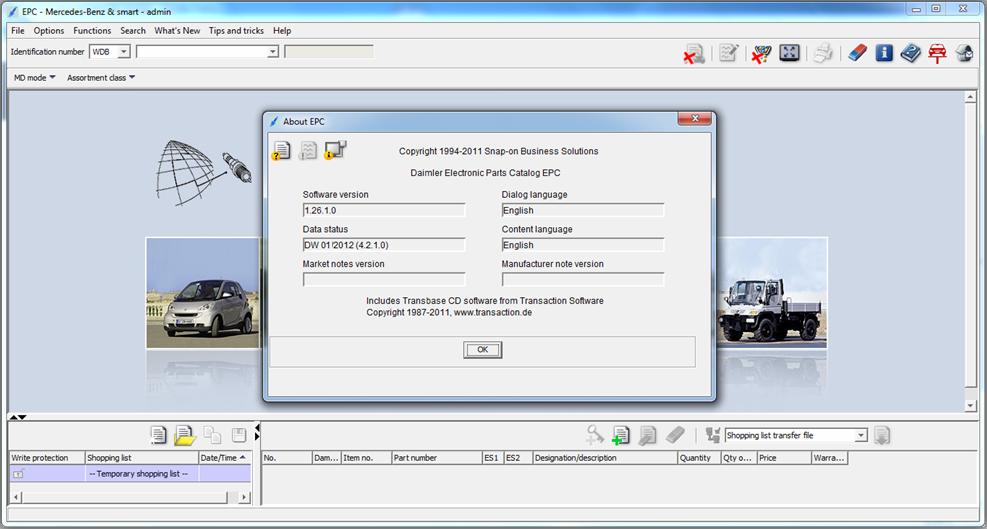Click the edit part entry icon in parts panel
Image resolution: width=987 pixels, height=529 pixels.
(x=648, y=435)
